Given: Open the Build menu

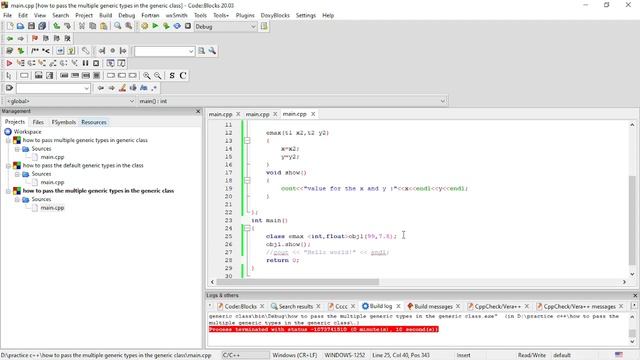Looking at the screenshot, I should (105, 15).
